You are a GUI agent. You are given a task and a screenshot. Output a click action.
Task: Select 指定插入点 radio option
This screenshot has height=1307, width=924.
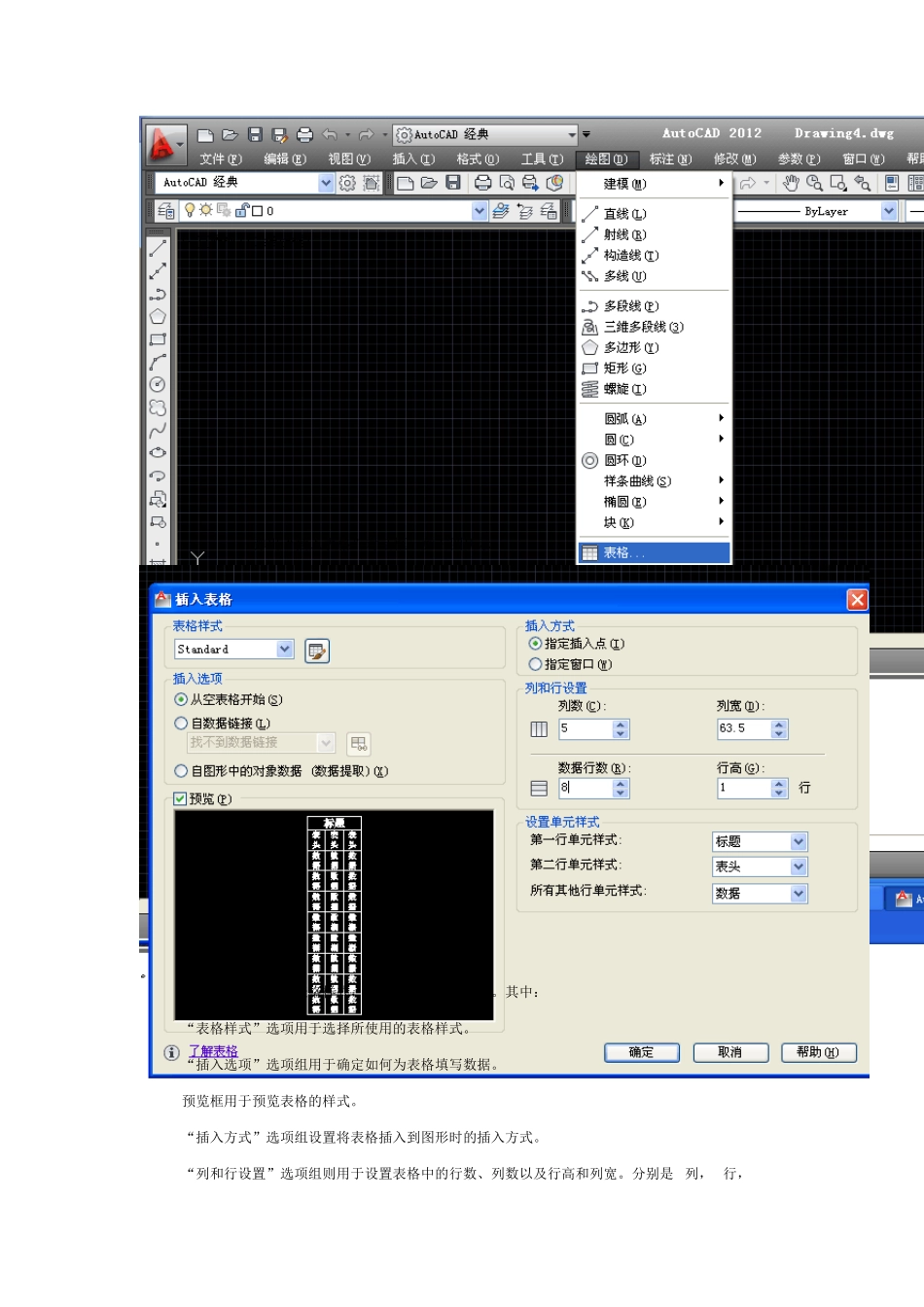(x=535, y=643)
